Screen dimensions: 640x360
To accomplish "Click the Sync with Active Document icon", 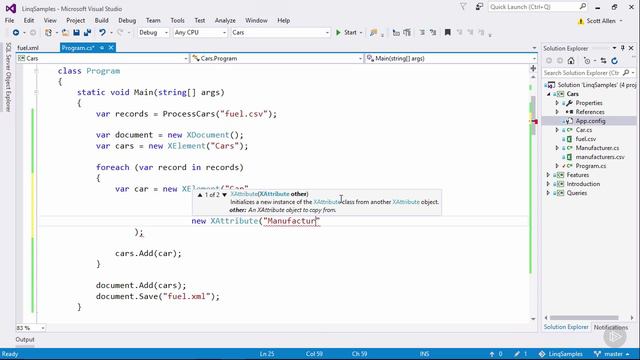I will (603, 61).
